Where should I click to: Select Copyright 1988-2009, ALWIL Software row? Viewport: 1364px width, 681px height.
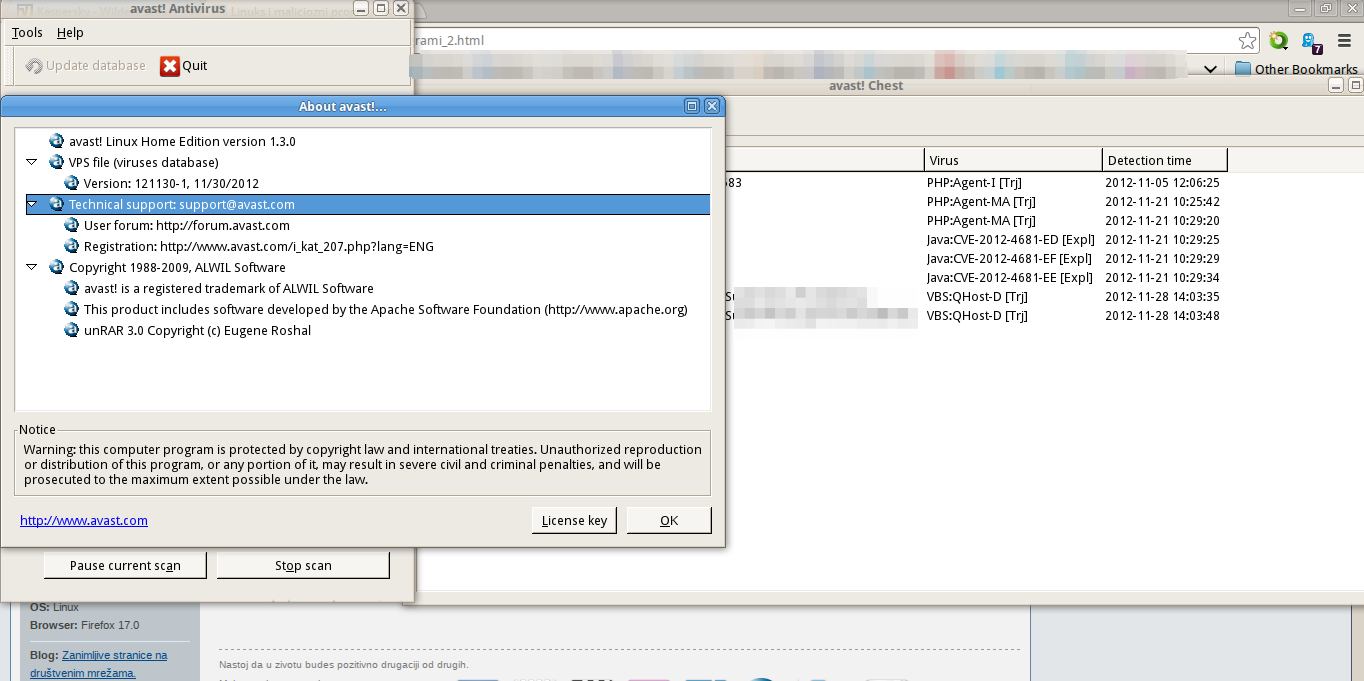coord(177,267)
